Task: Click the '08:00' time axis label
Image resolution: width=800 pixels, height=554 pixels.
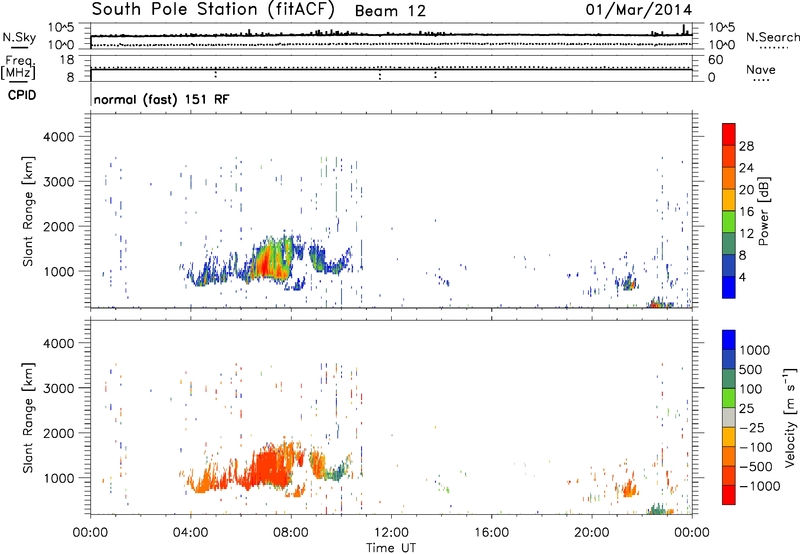Action: point(291,533)
